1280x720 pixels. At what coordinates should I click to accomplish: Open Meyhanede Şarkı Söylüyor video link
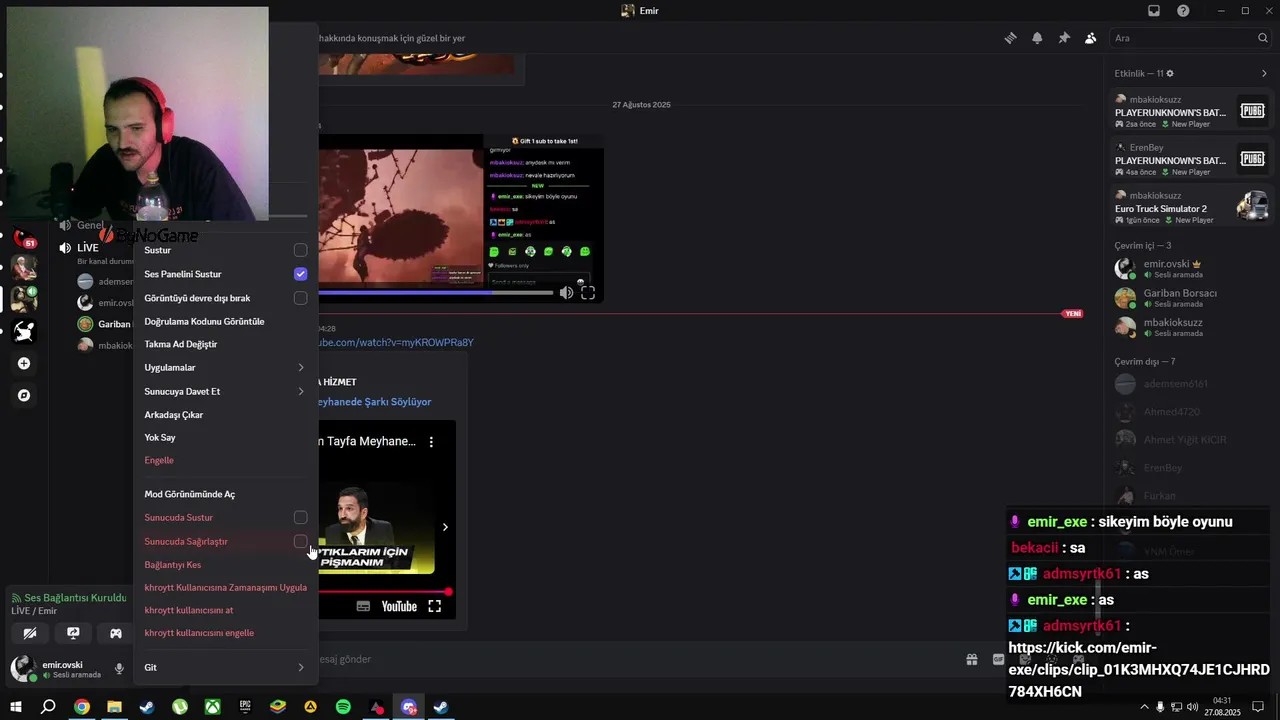[375, 402]
